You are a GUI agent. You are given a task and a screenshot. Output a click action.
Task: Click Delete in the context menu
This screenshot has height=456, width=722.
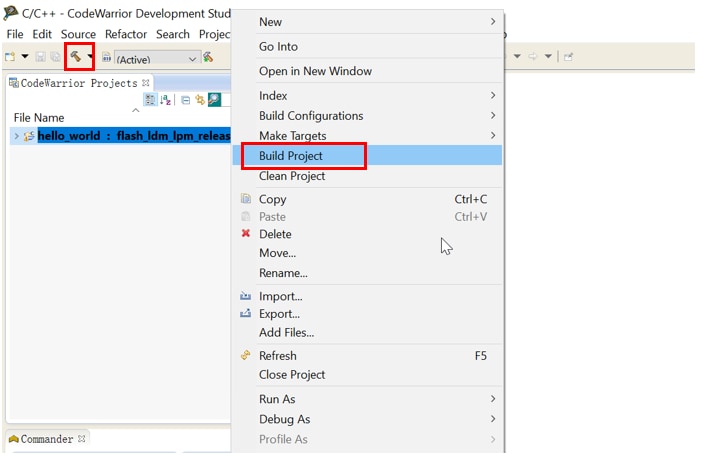pyautogui.click(x=275, y=234)
